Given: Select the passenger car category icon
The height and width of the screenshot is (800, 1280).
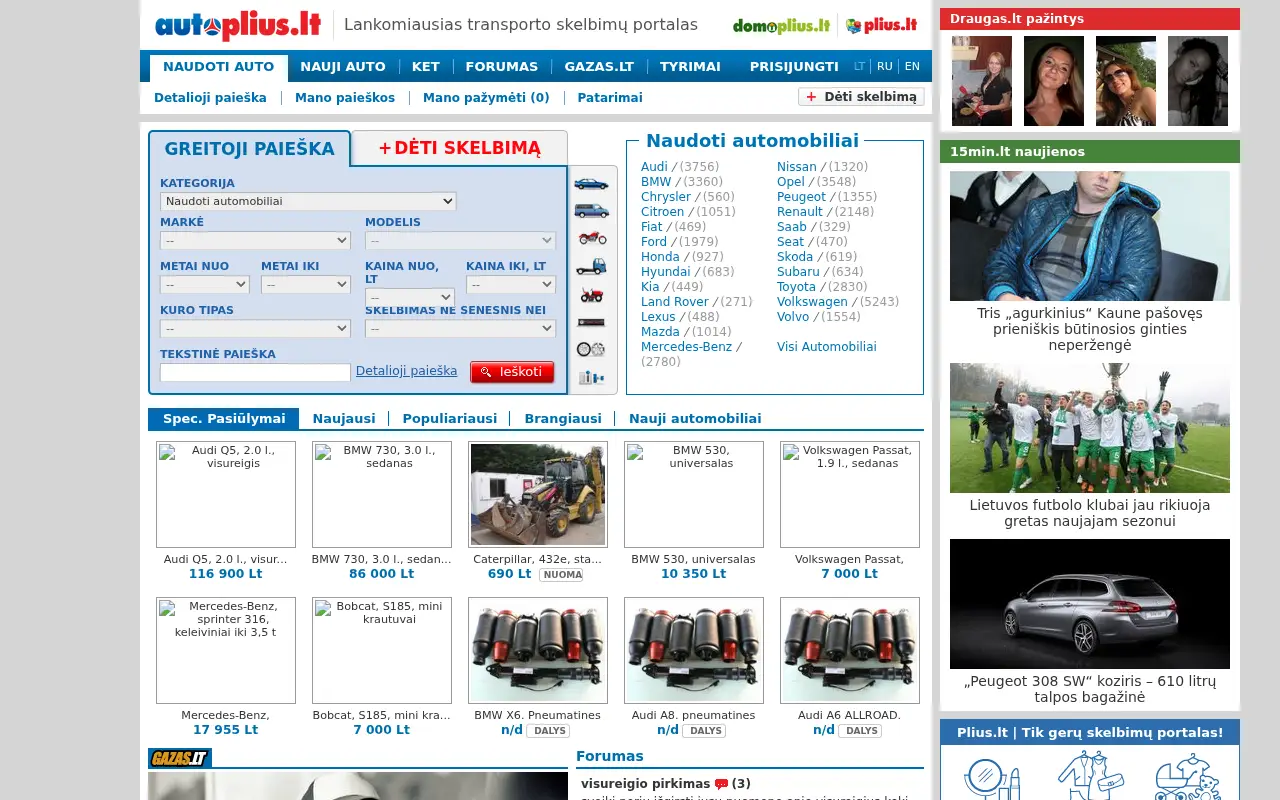Looking at the screenshot, I should point(591,183).
